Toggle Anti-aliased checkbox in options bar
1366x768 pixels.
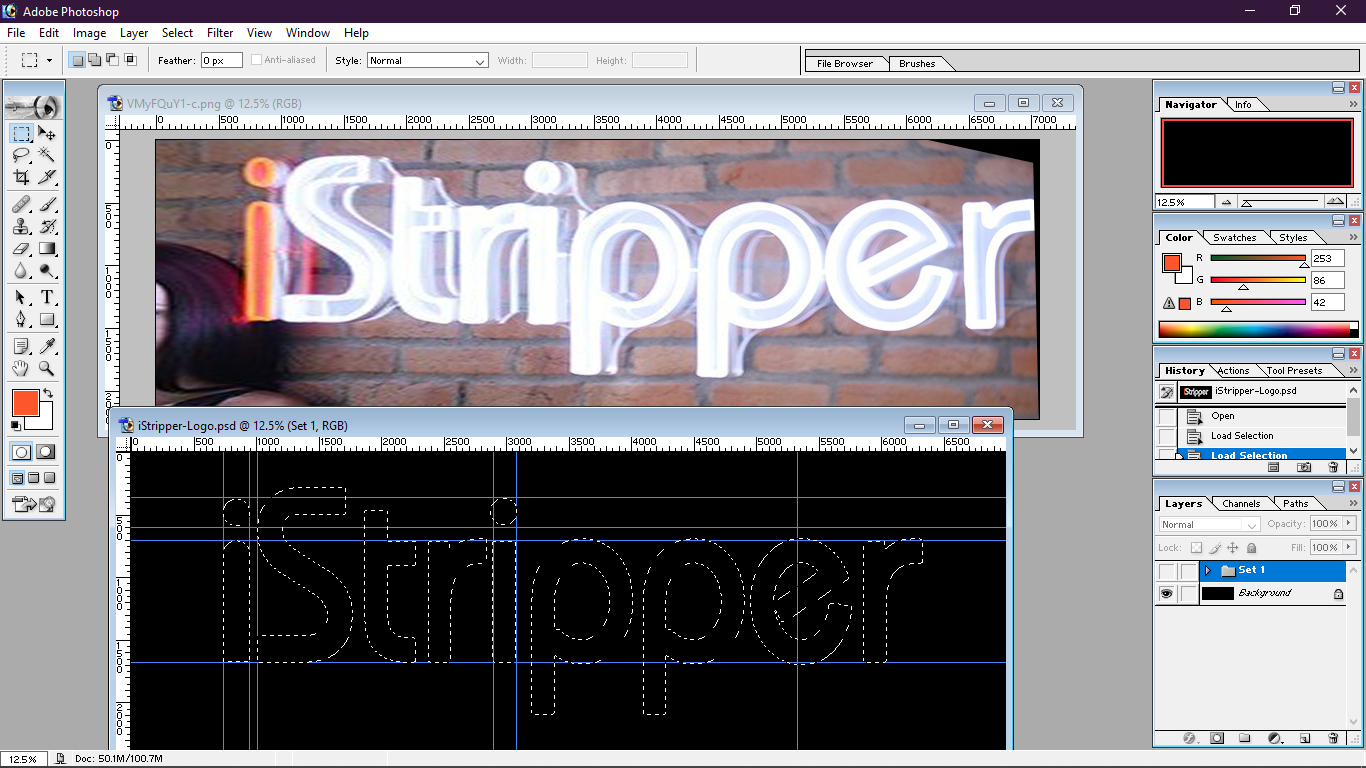(257, 60)
